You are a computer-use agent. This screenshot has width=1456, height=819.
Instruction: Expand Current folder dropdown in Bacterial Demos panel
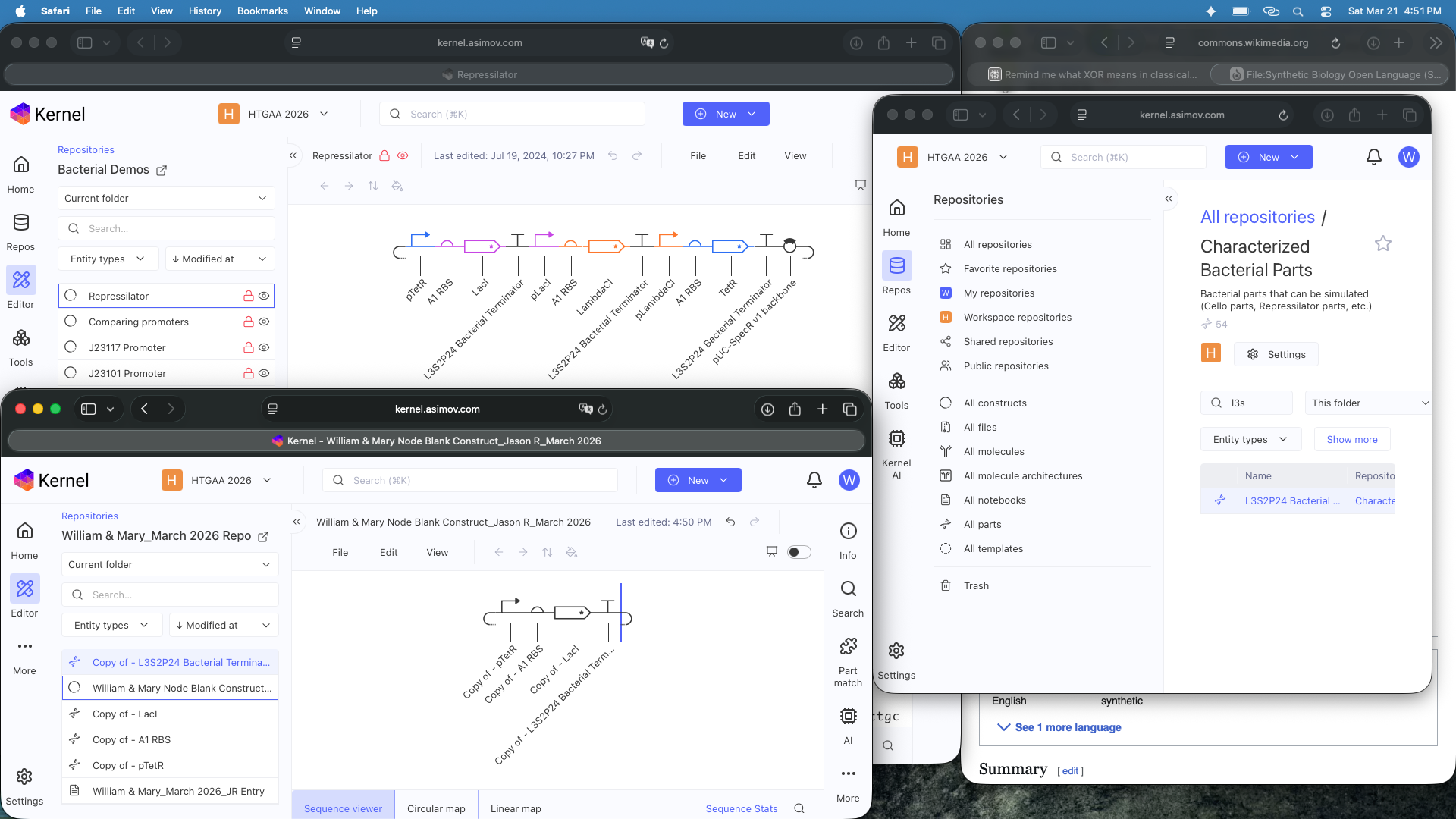(166, 198)
